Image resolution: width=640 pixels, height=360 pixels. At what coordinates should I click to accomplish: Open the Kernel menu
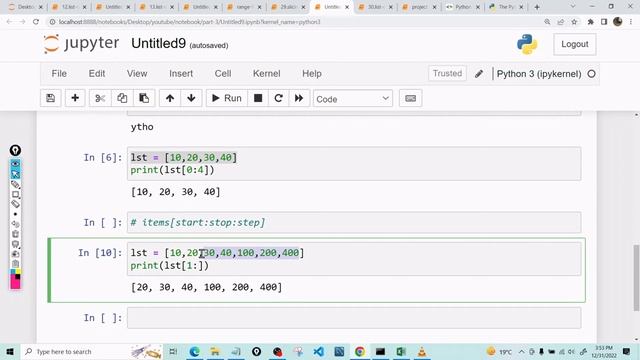point(267,73)
